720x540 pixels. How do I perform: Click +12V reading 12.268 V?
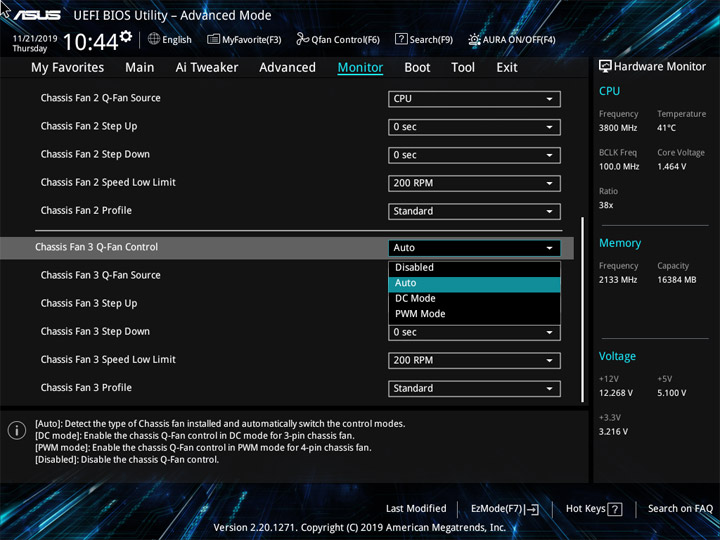[616, 393]
